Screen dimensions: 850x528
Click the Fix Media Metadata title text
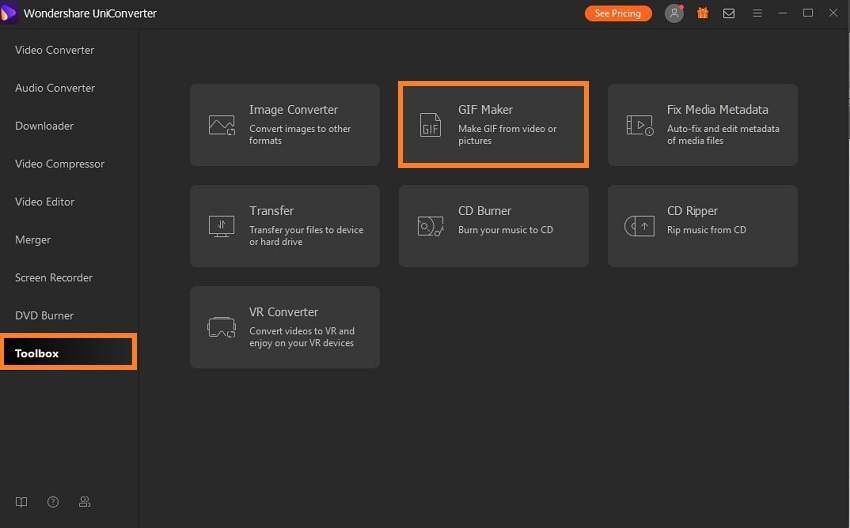717,110
